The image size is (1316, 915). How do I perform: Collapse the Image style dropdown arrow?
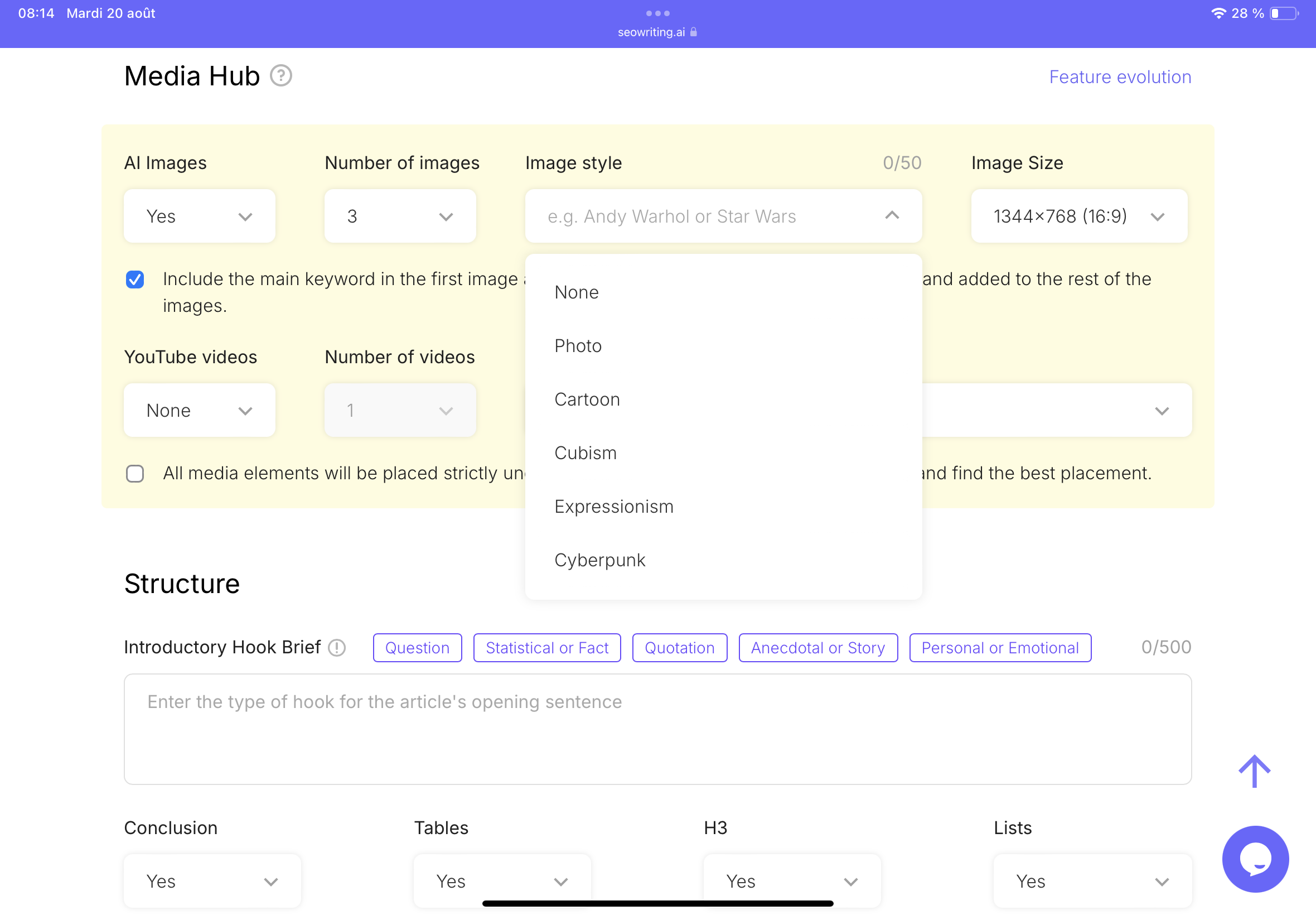coord(892,215)
